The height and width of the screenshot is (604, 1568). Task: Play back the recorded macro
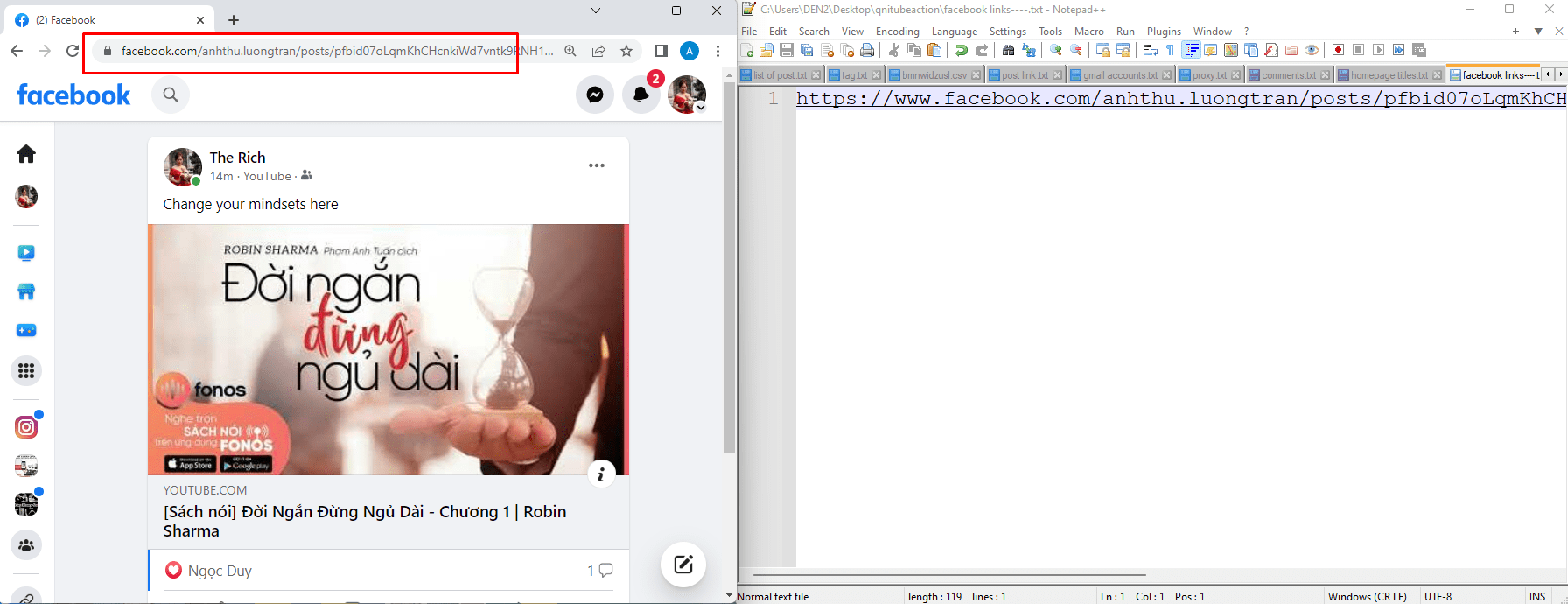tap(1378, 50)
